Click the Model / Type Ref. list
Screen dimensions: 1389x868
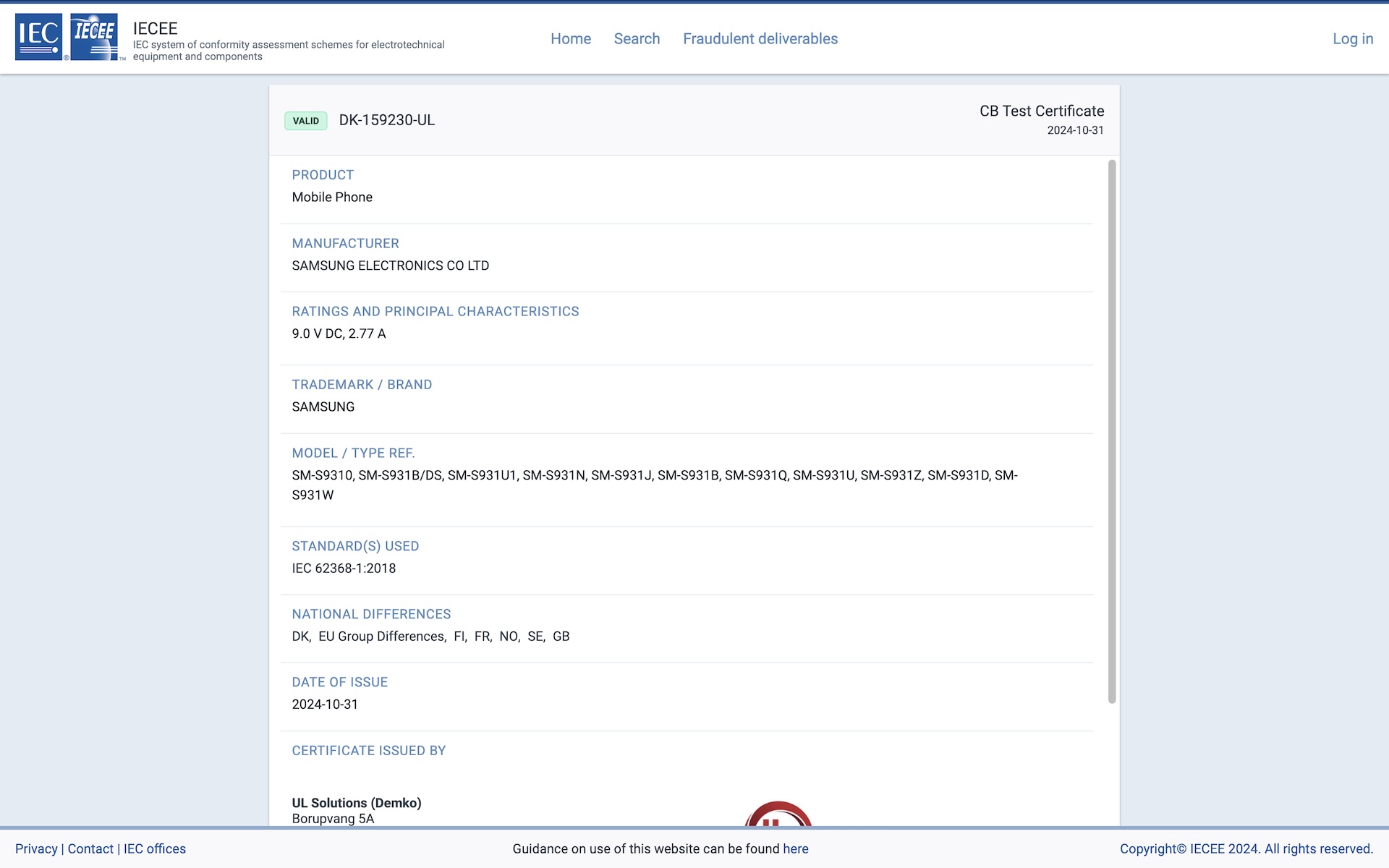click(655, 485)
